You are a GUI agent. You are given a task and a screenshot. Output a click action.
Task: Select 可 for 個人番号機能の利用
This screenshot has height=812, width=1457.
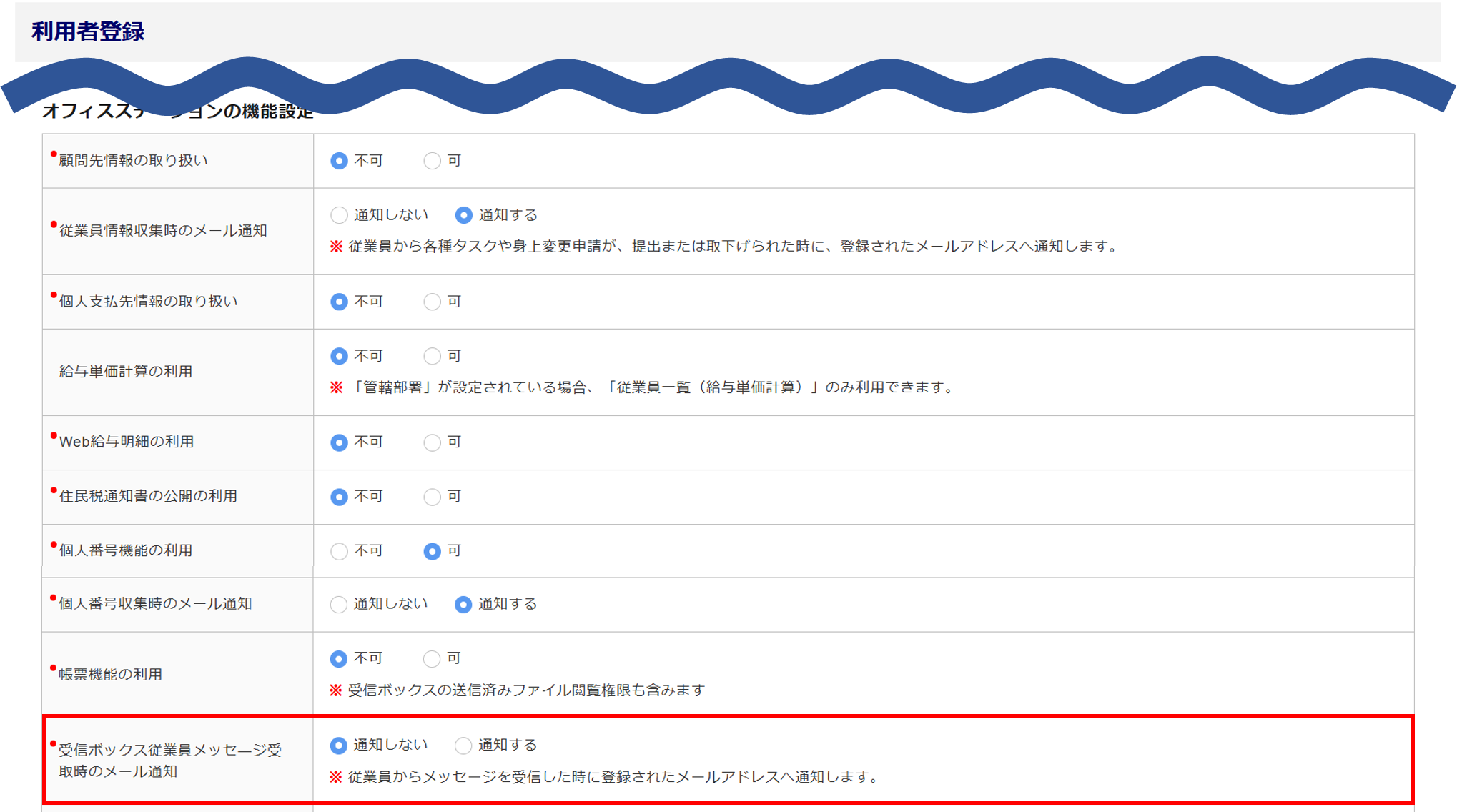tap(432, 551)
